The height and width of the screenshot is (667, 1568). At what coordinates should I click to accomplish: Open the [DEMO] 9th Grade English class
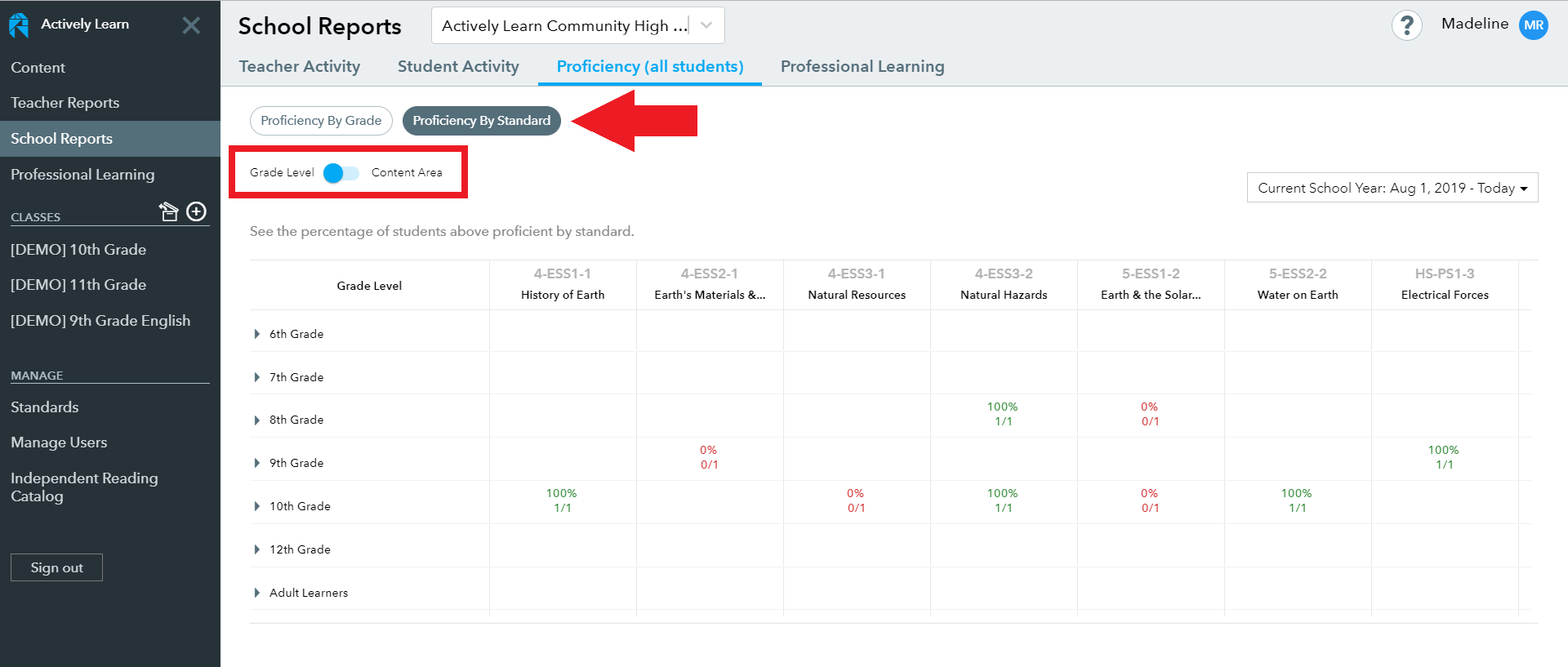100,321
